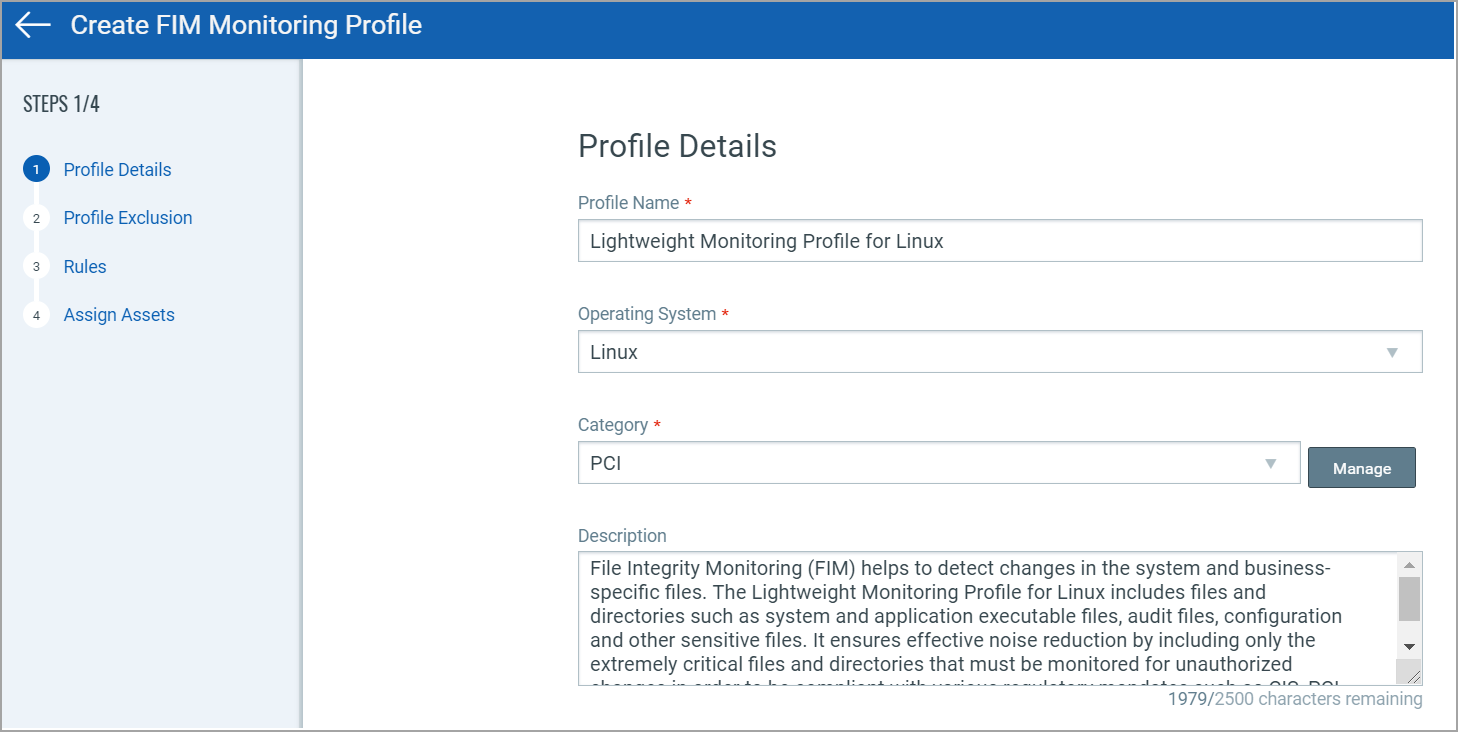
Task: Click the Operating System field label
Action: coord(647,314)
